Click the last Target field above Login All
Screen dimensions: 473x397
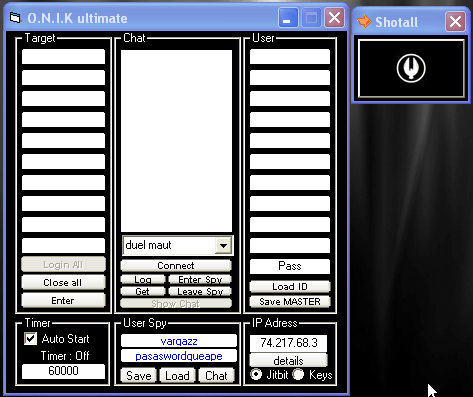pos(63,246)
